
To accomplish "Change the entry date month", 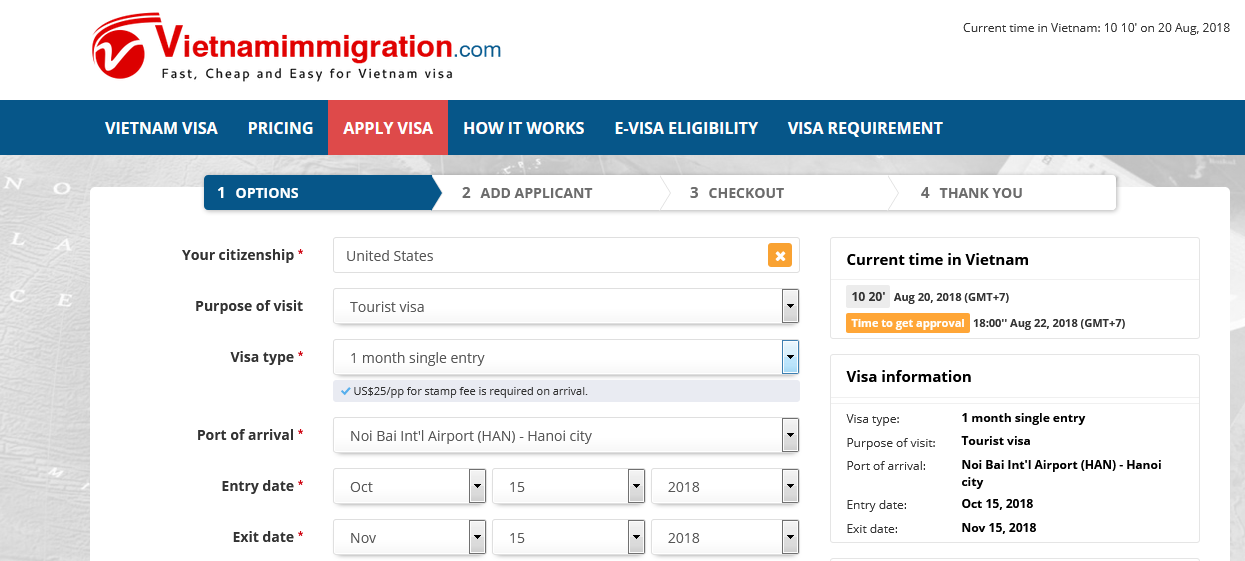I will (410, 487).
